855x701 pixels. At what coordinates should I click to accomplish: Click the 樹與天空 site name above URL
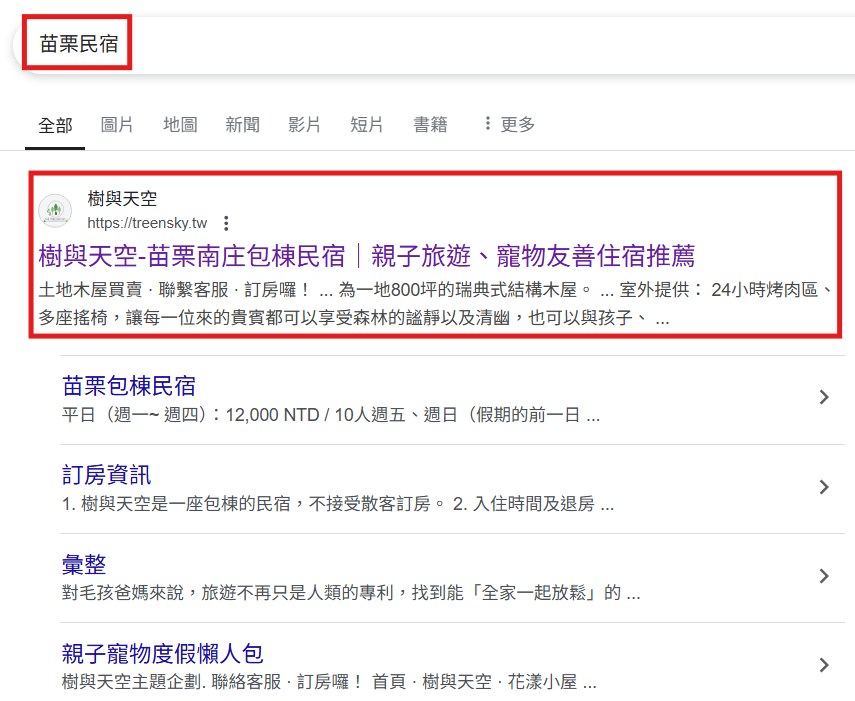pyautogui.click(x=122, y=198)
